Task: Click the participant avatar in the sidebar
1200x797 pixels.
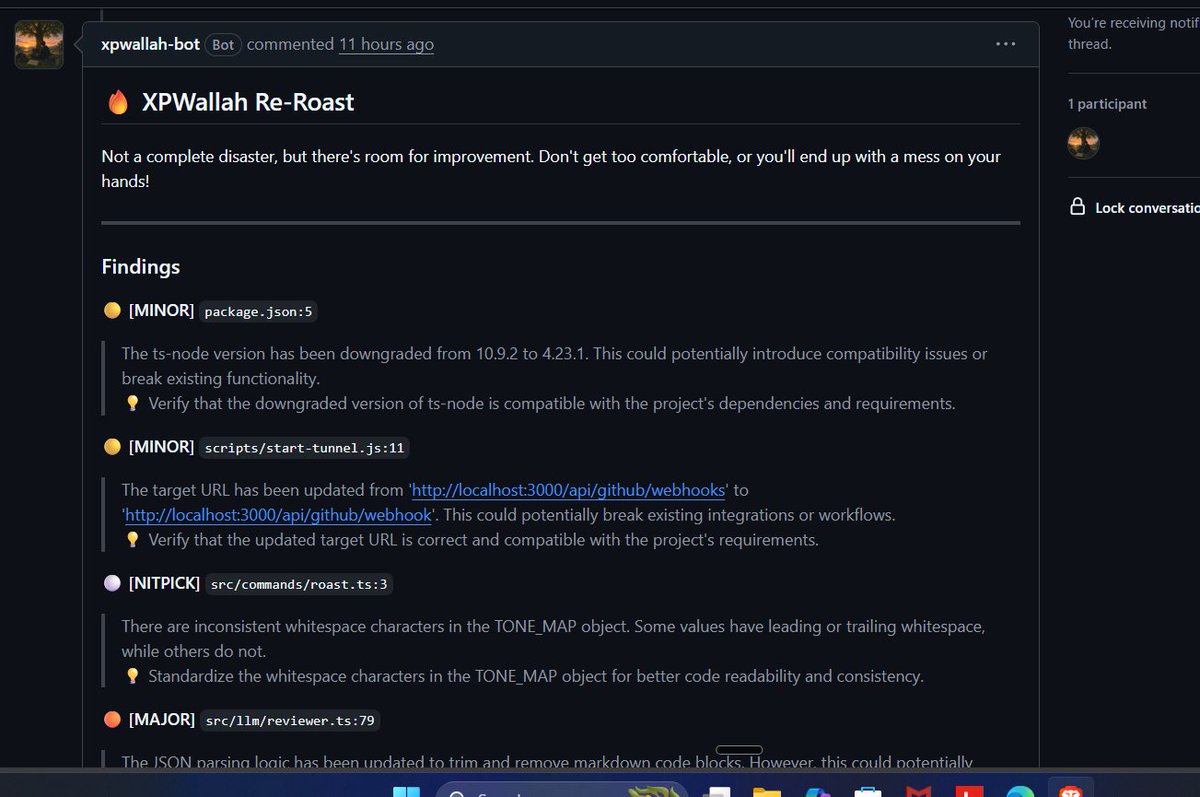Action: click(1084, 143)
